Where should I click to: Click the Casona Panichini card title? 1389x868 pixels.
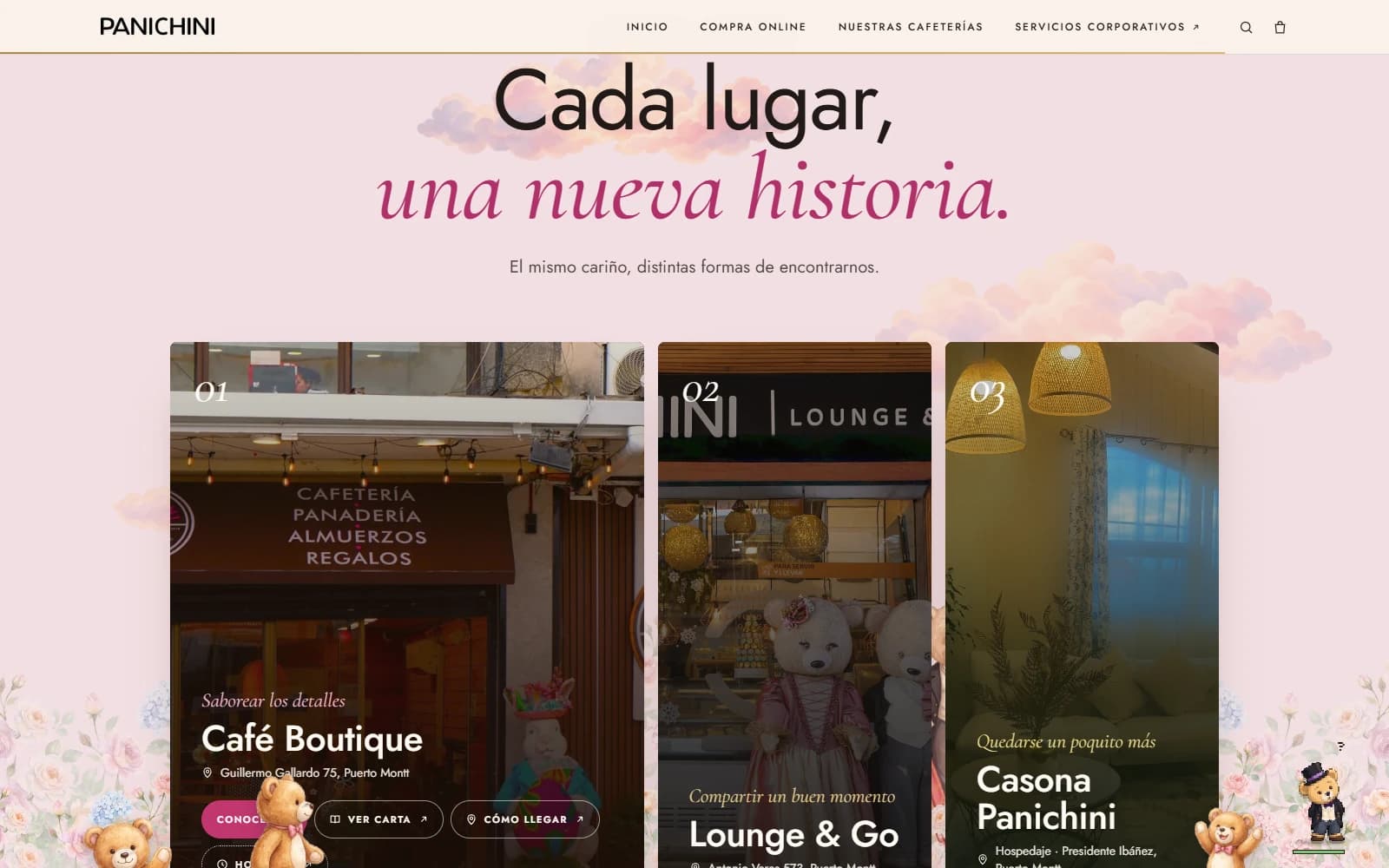(x=1046, y=799)
